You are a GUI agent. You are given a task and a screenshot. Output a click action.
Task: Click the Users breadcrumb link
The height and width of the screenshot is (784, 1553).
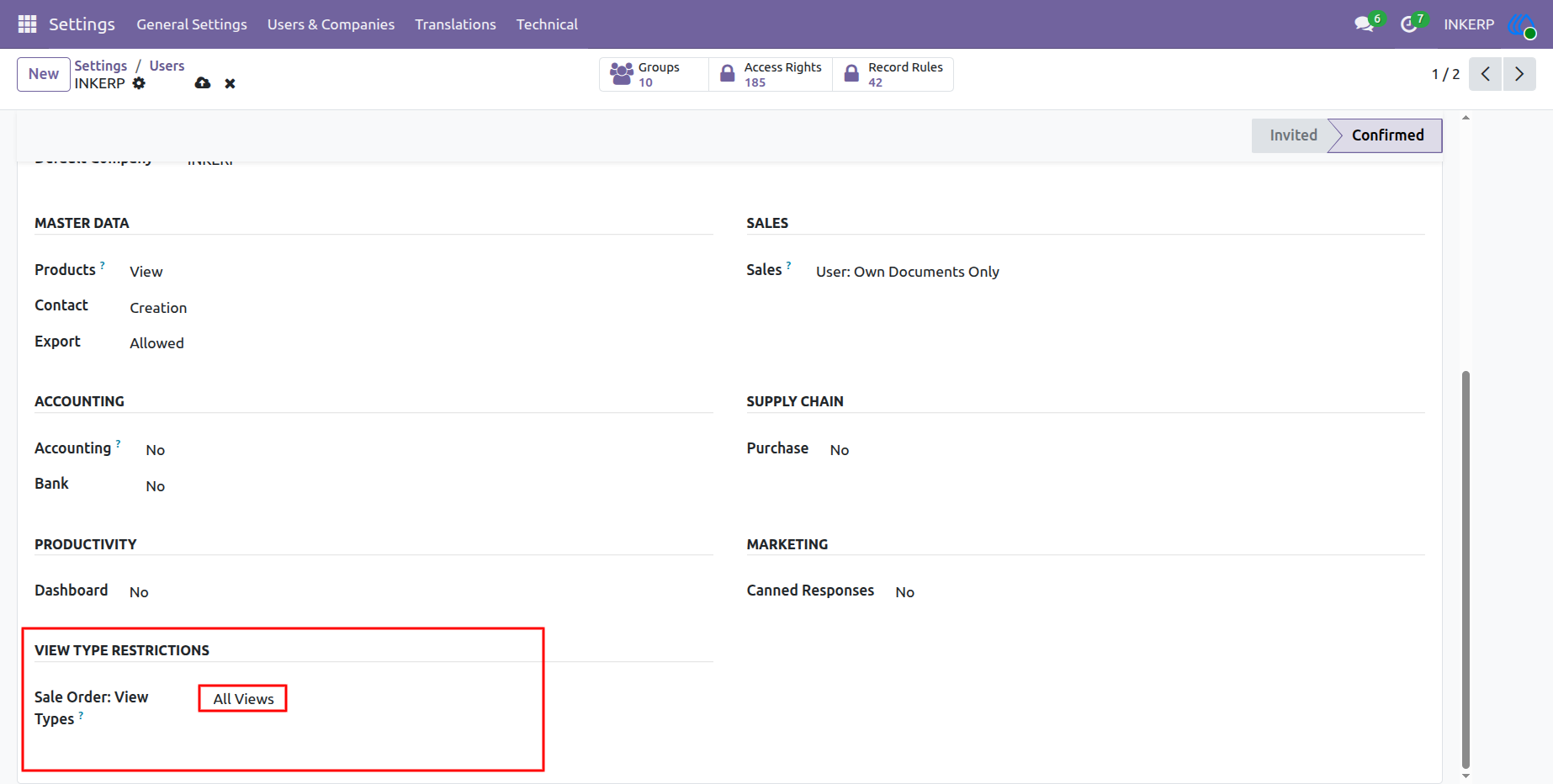167,66
